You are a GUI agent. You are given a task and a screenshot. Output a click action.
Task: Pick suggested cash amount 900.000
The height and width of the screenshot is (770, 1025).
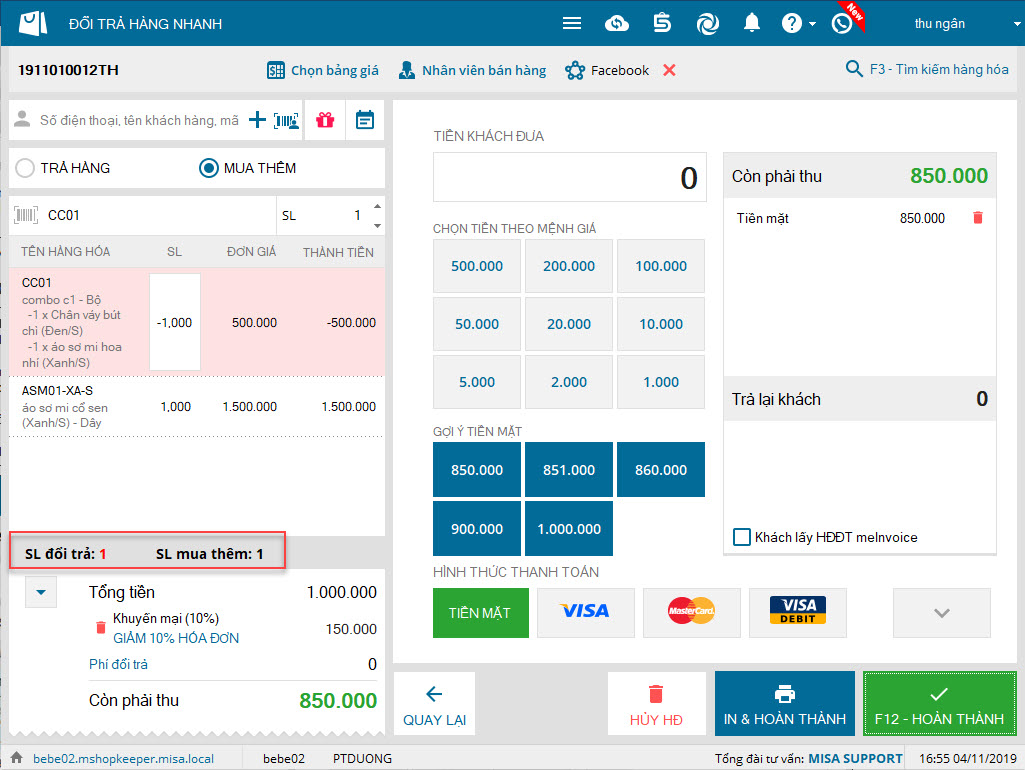click(477, 529)
